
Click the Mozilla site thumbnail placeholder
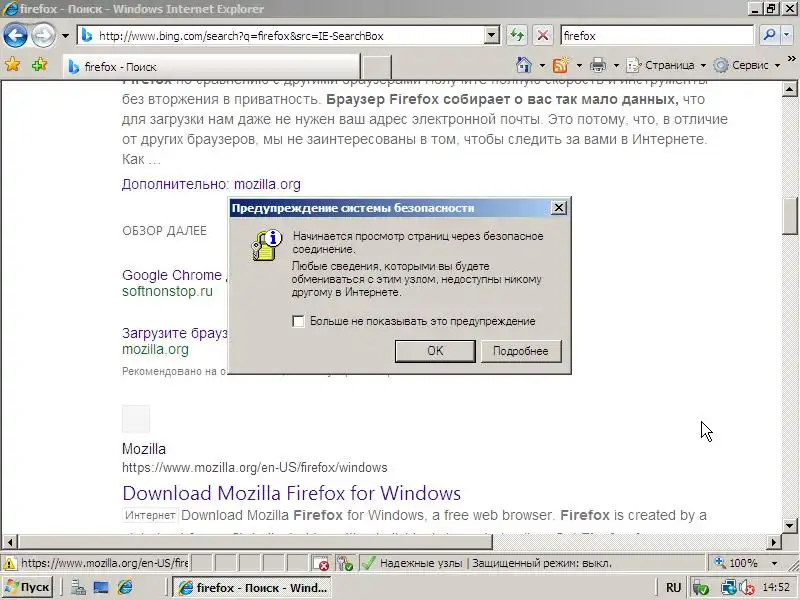coord(136,419)
